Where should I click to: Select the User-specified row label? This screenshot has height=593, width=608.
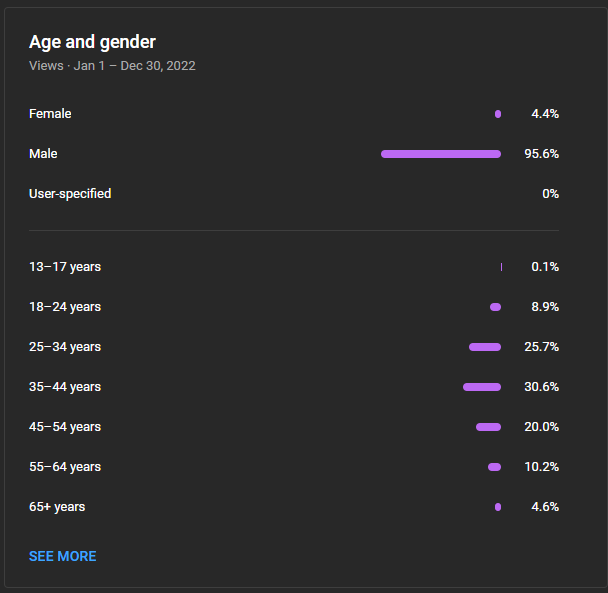pos(70,194)
